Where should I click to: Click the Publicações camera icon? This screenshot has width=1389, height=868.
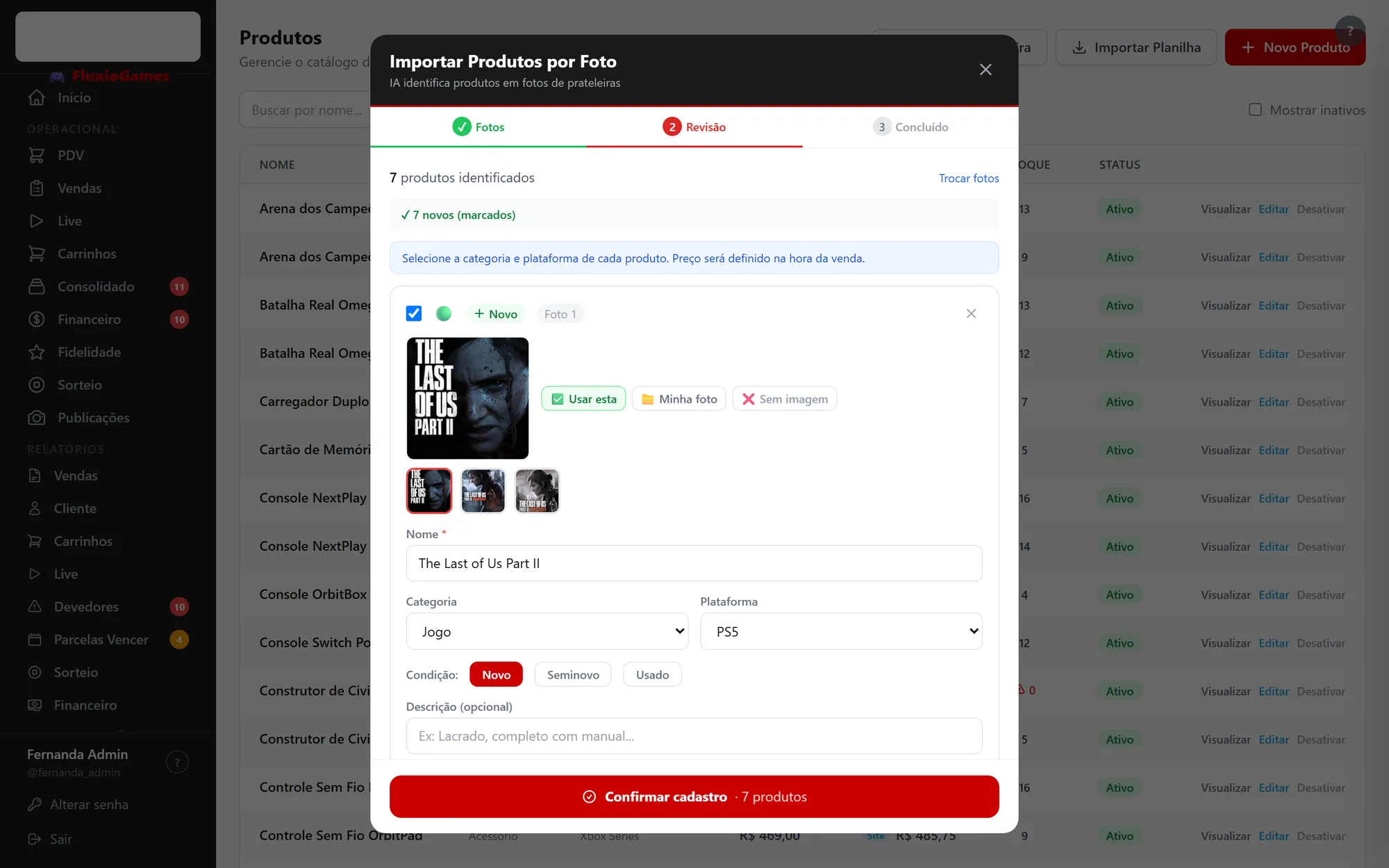click(x=37, y=418)
